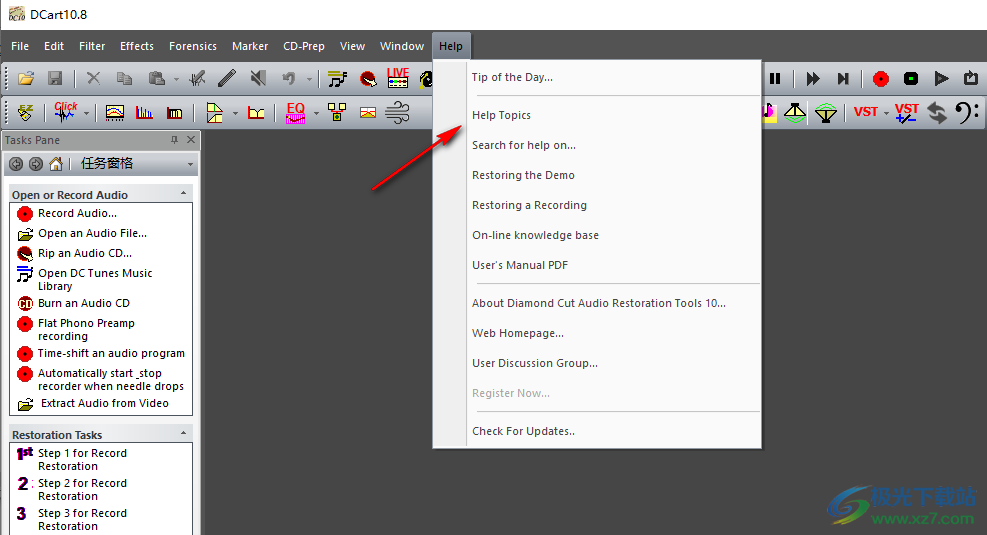Open file using the folder toolbar icon
987x535 pixels.
click(x=26, y=79)
